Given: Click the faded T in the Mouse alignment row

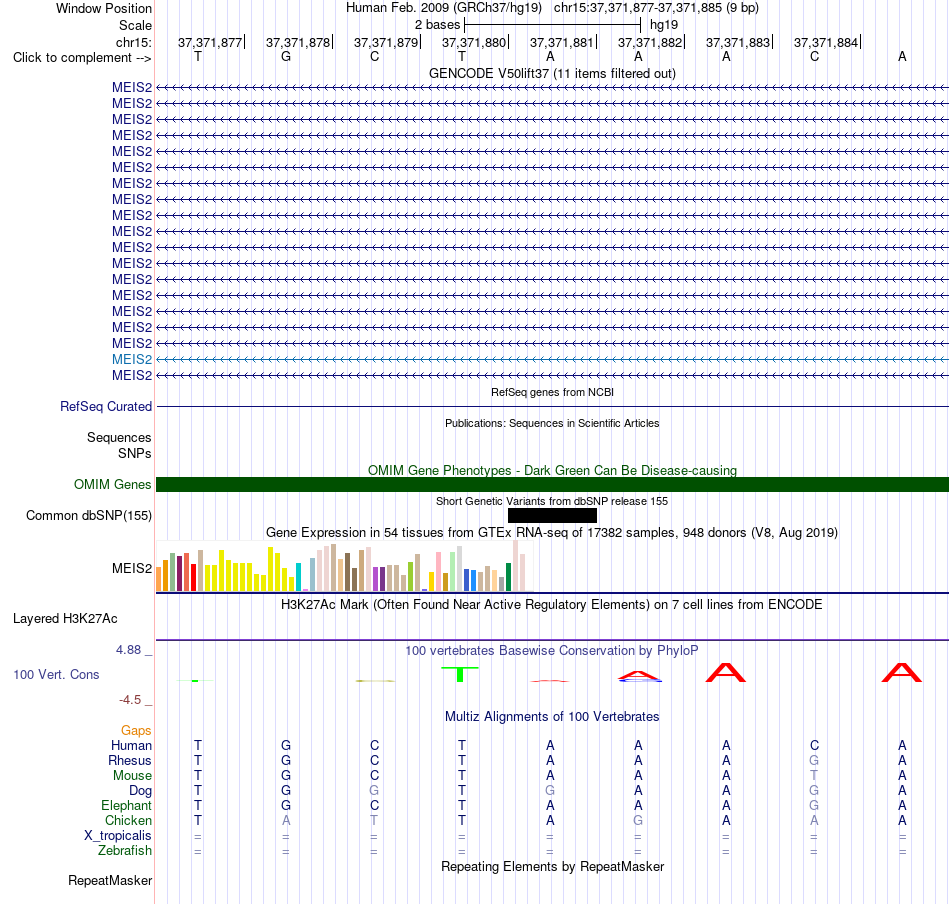Looking at the screenshot, I should [x=814, y=776].
